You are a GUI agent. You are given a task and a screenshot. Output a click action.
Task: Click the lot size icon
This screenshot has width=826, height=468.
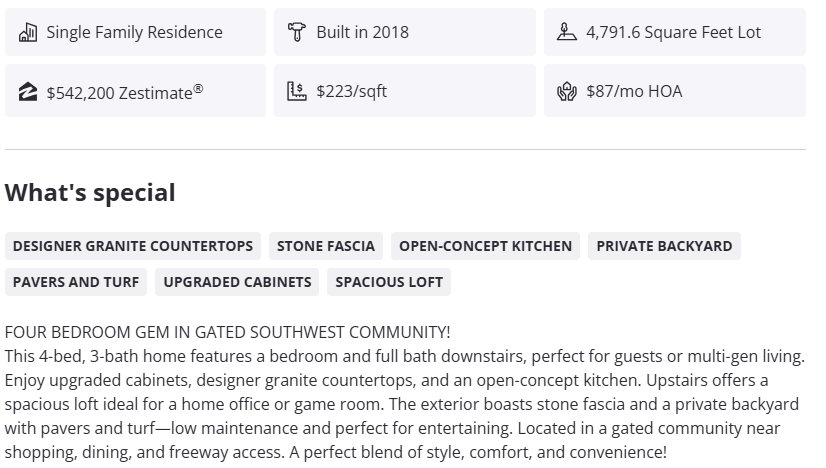(567, 32)
